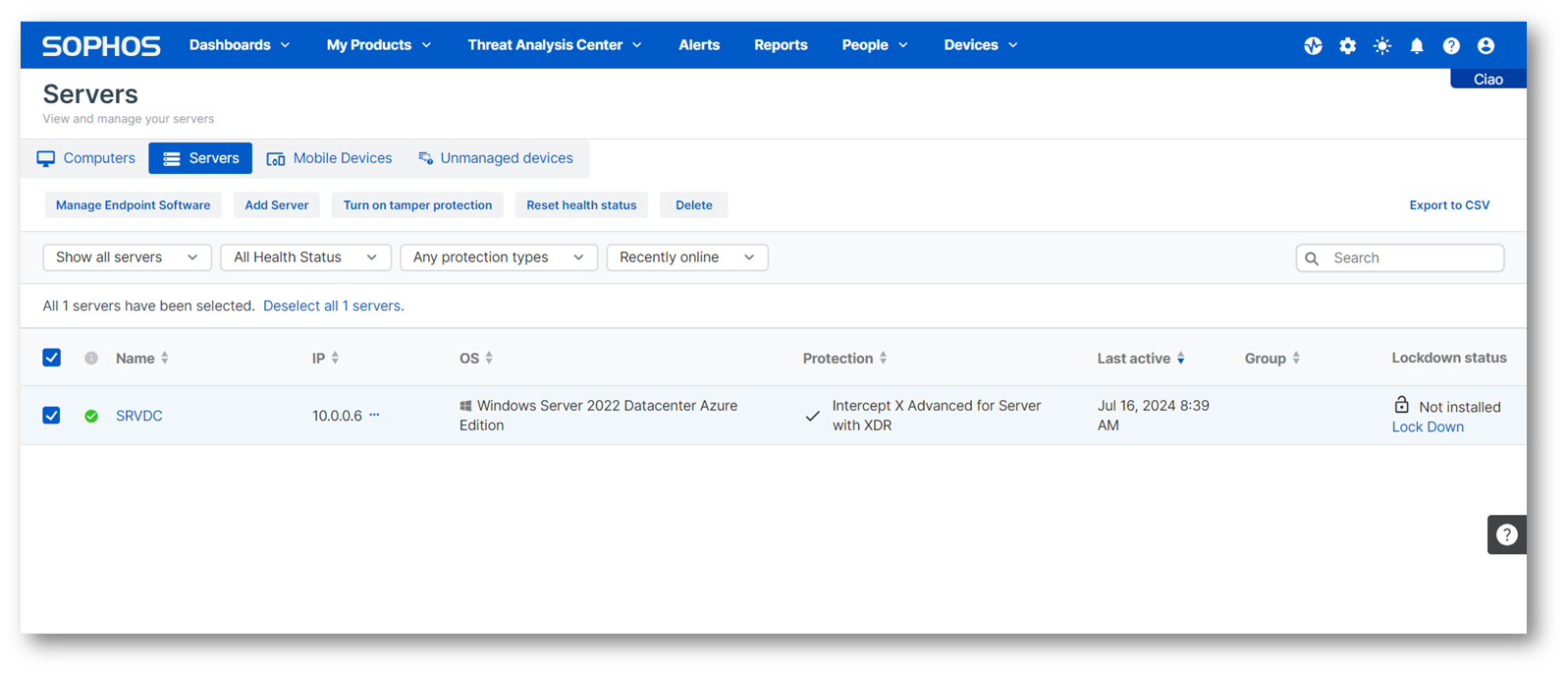
Task: Click the Lockdown status column header
Action: pos(1449,359)
